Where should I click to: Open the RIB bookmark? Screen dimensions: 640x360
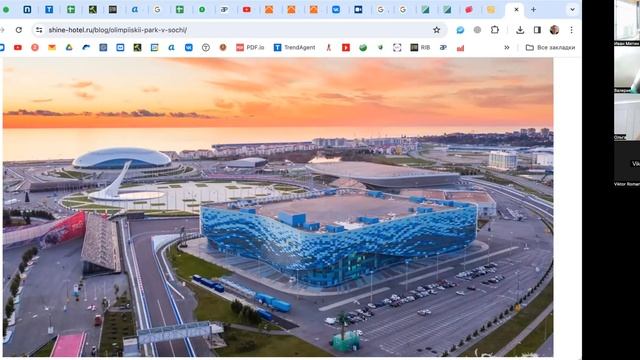[420, 48]
